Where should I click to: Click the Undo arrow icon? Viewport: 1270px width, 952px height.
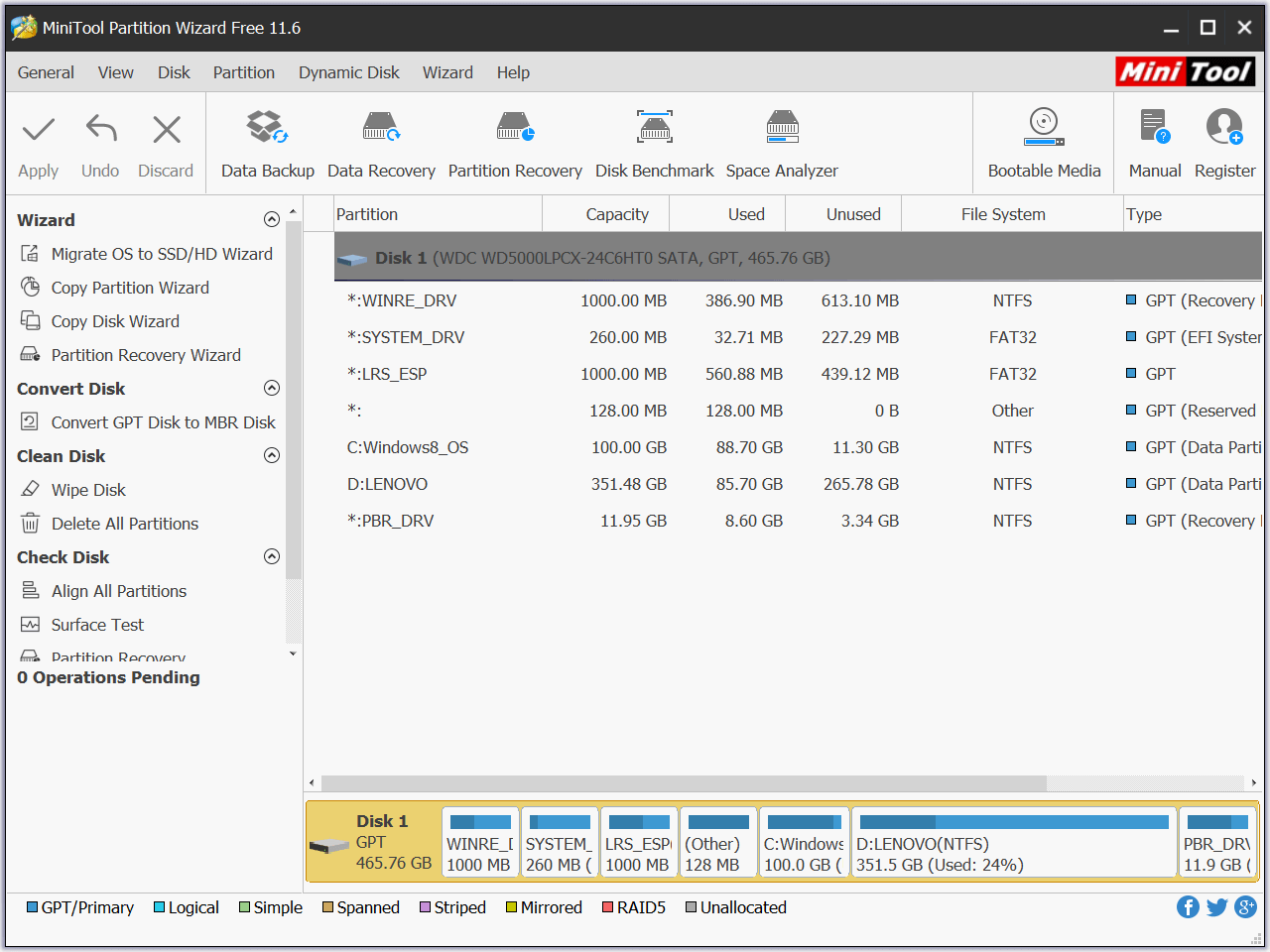tap(101, 129)
